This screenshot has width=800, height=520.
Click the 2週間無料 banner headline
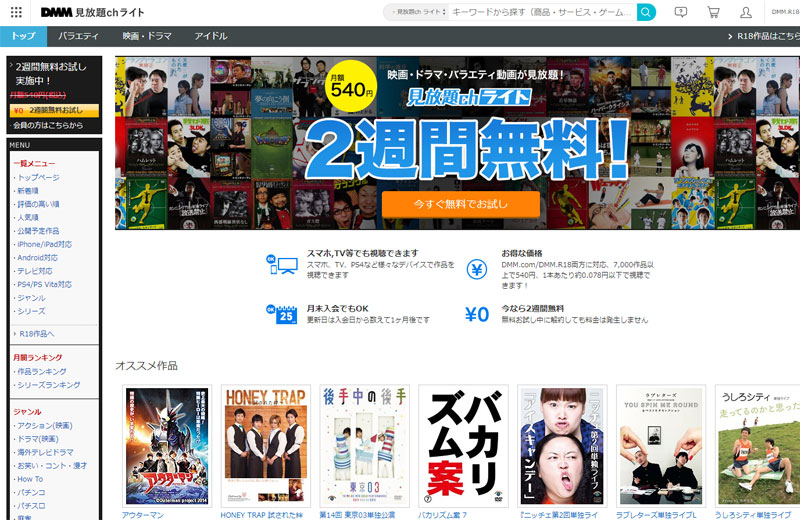pyautogui.click(x=466, y=150)
